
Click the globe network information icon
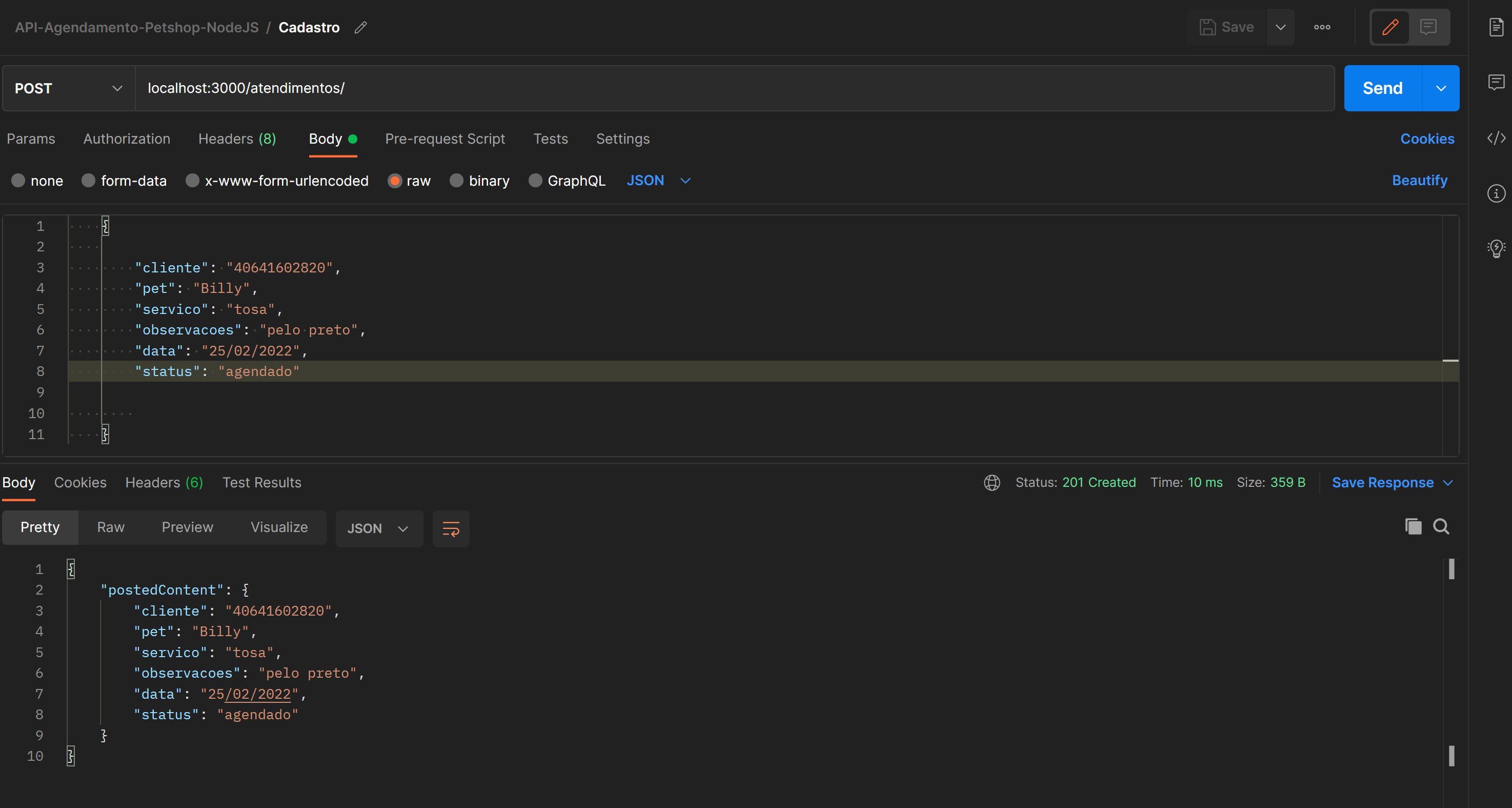click(992, 483)
